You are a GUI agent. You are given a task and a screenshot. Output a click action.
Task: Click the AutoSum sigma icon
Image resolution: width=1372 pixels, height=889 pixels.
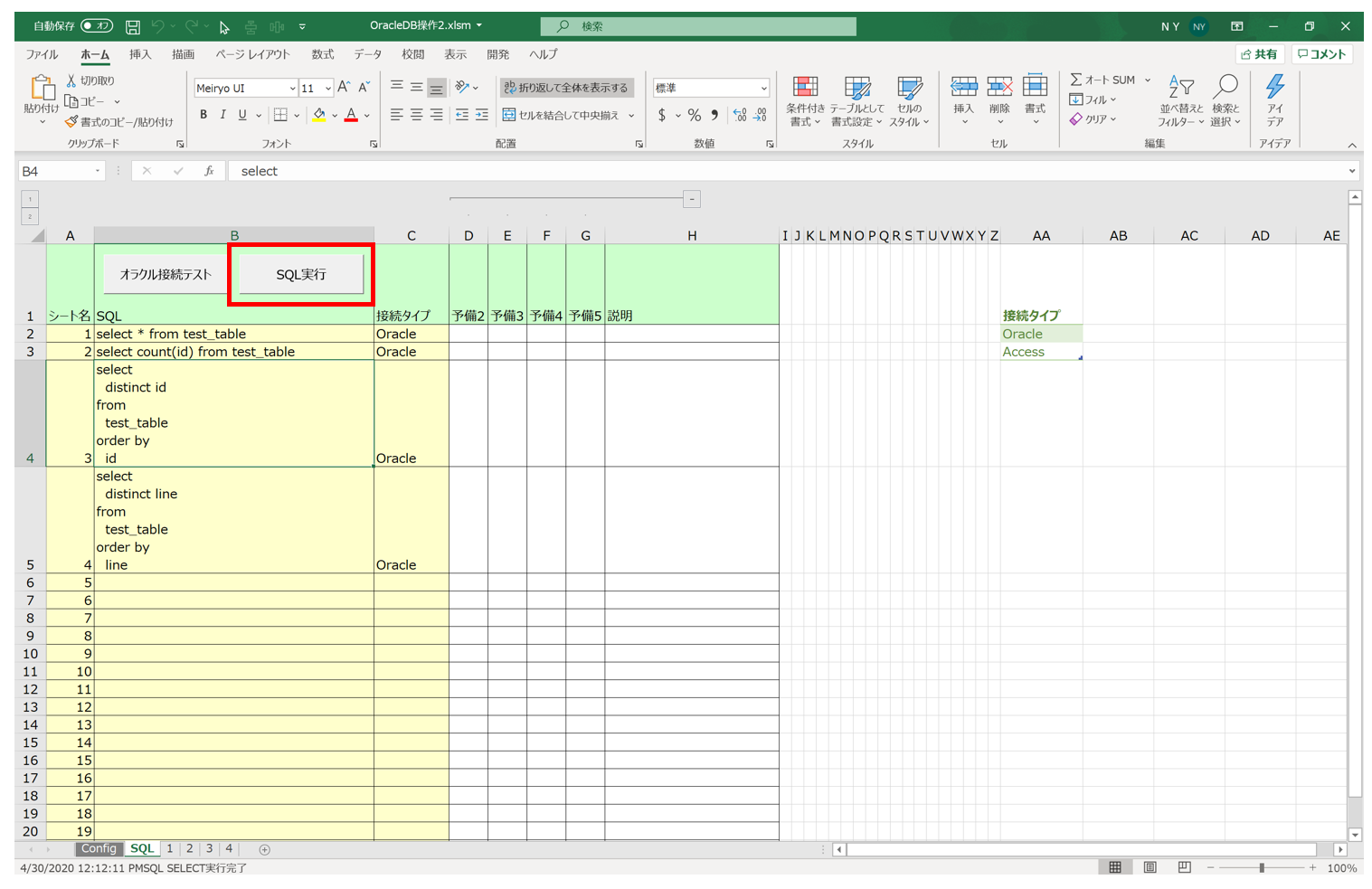[1076, 80]
